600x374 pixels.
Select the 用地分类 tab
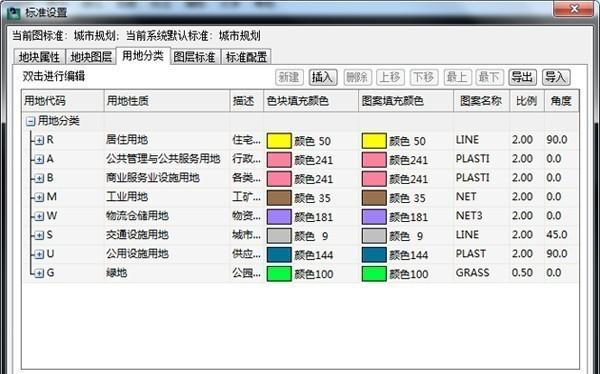click(x=143, y=56)
